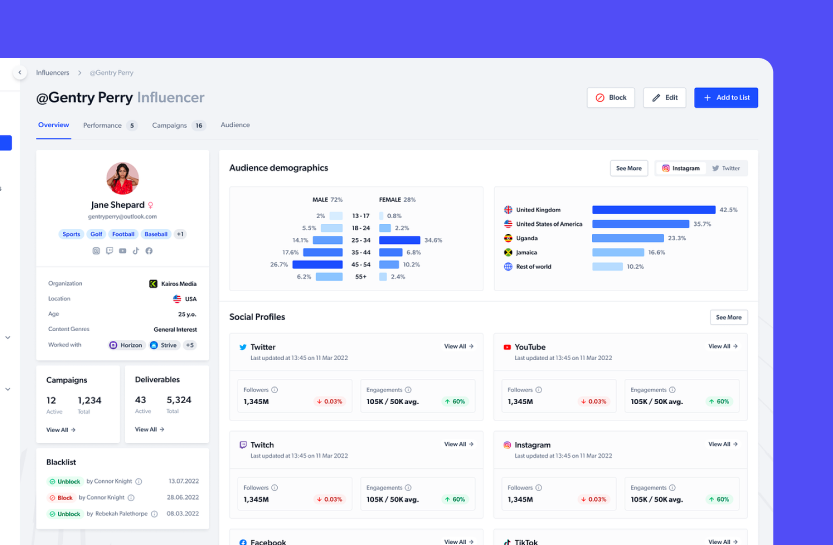Screen dimensions: 833x545
Task: View All YouTube profile stats
Action: pyautogui.click(x=723, y=346)
